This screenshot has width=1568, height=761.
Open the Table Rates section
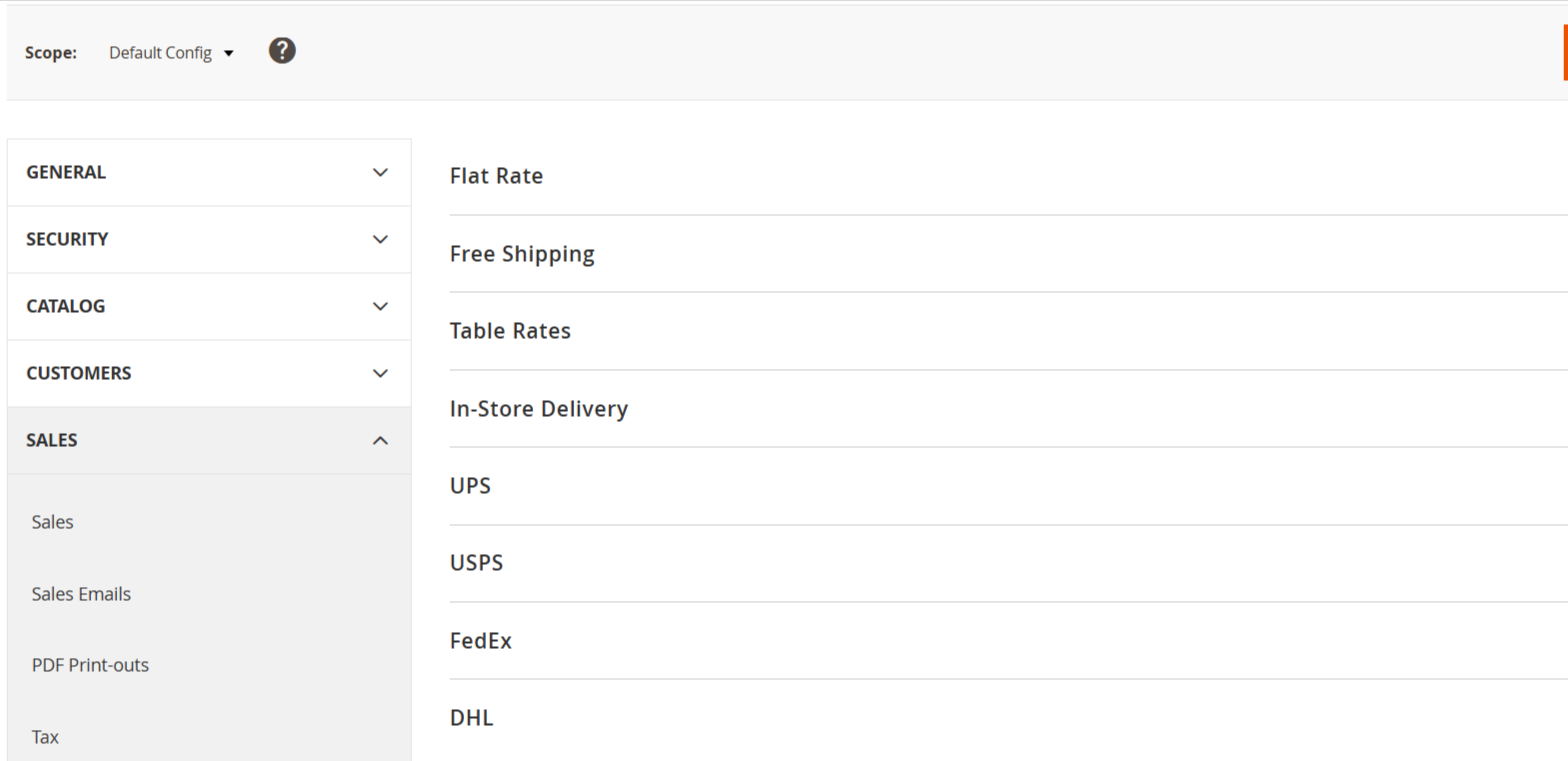tap(510, 331)
